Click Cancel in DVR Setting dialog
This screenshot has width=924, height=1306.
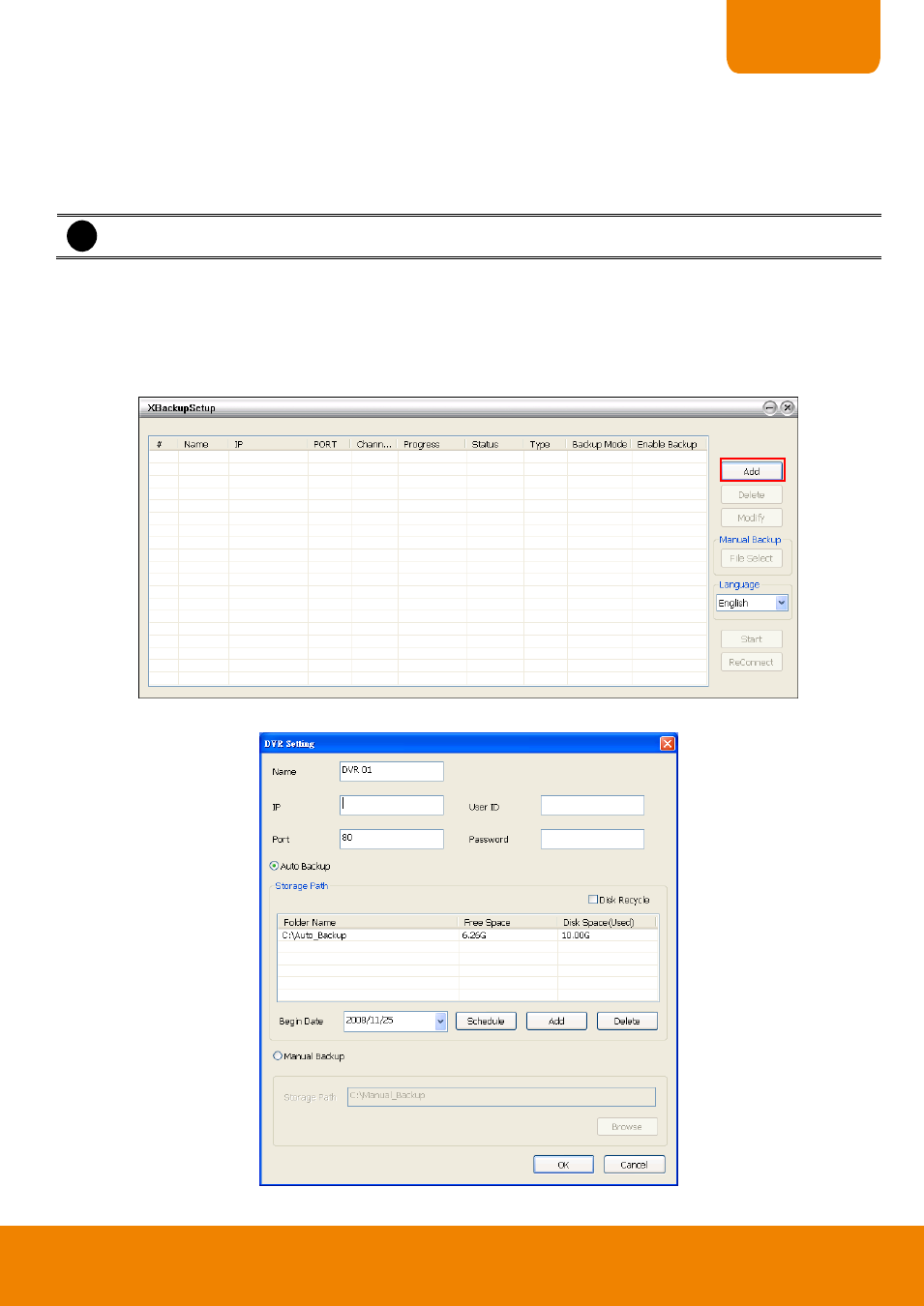[x=635, y=1164]
